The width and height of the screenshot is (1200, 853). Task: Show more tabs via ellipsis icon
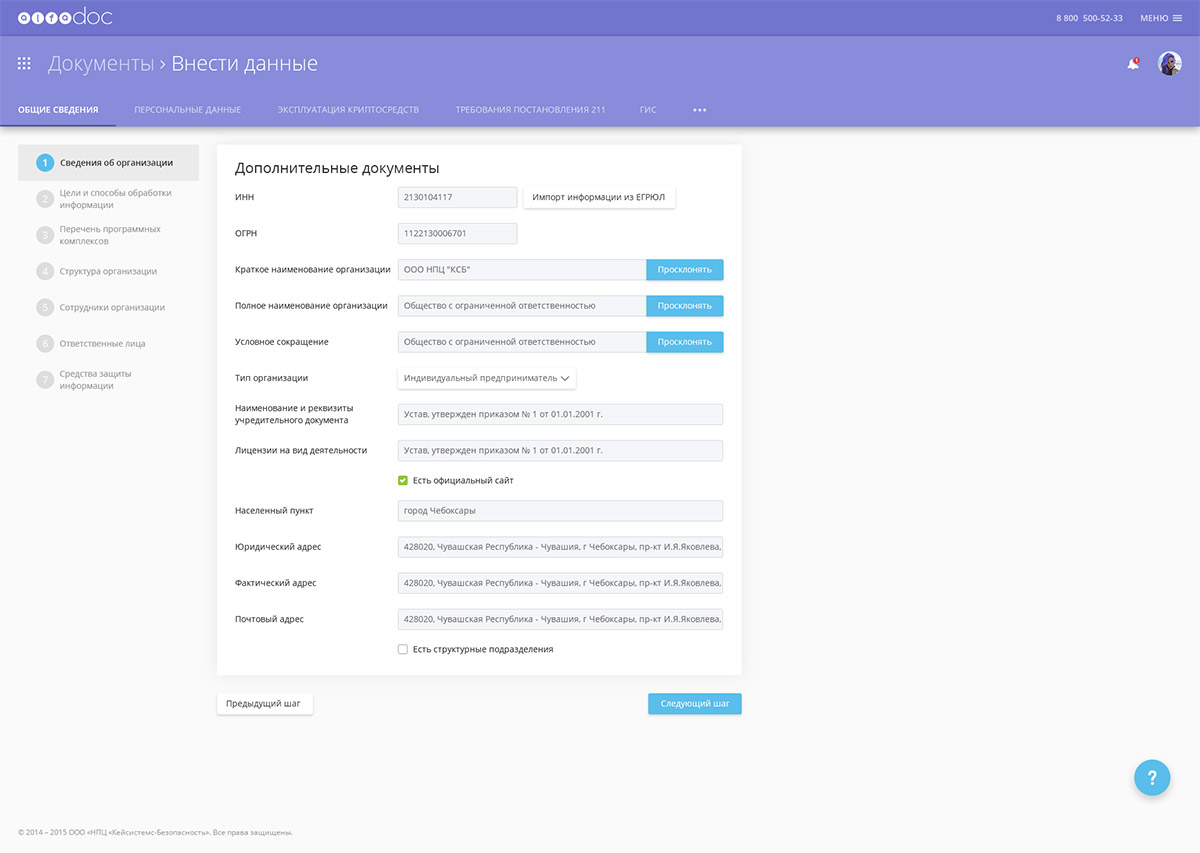[x=700, y=110]
